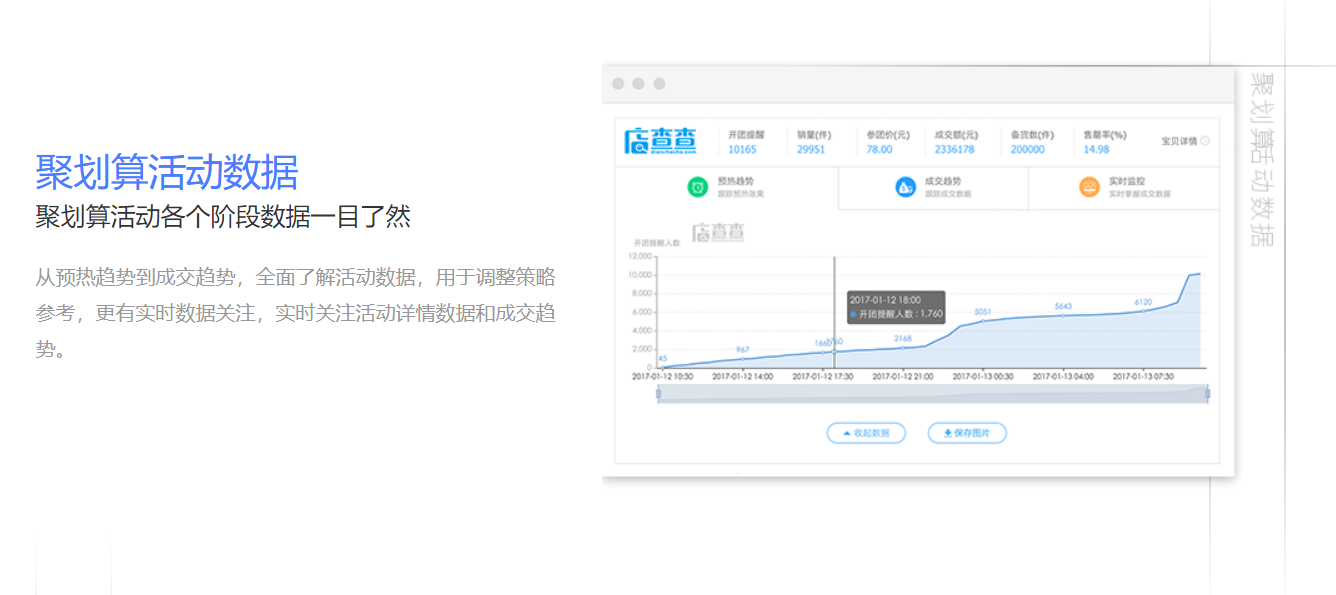Image resolution: width=1336 pixels, height=595 pixels.
Task: Click the orange monitor 实时监控 icon
Action: pyautogui.click(x=1089, y=187)
